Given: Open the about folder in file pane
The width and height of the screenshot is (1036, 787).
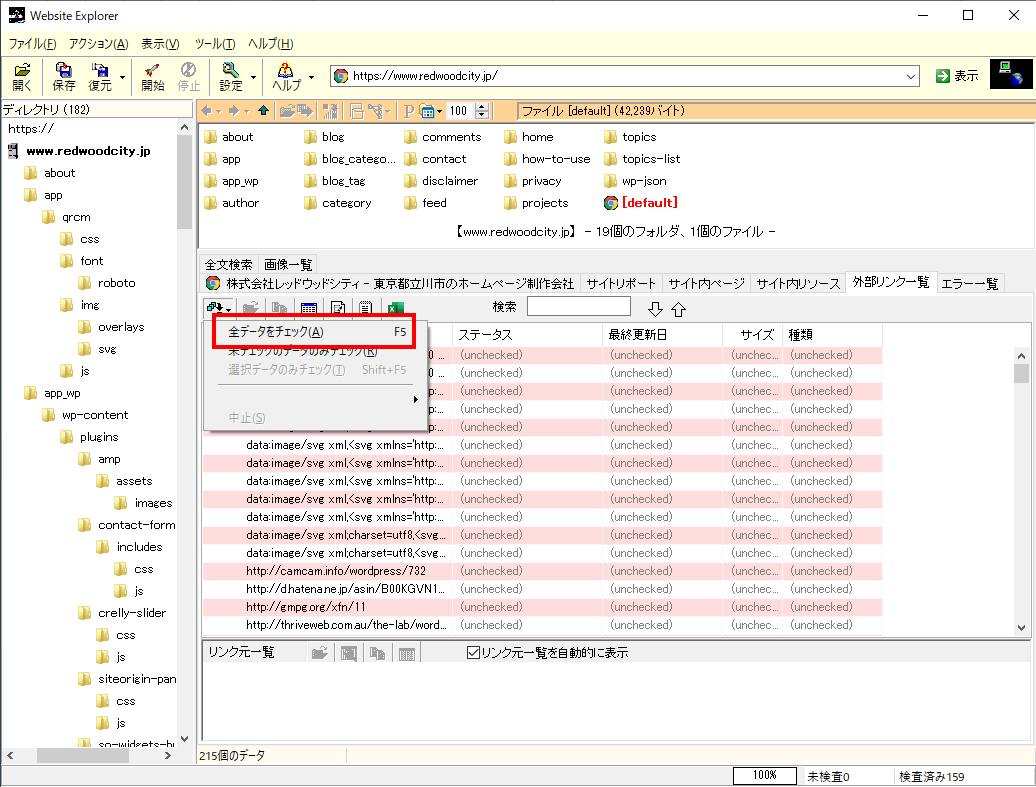Looking at the screenshot, I should (229, 137).
